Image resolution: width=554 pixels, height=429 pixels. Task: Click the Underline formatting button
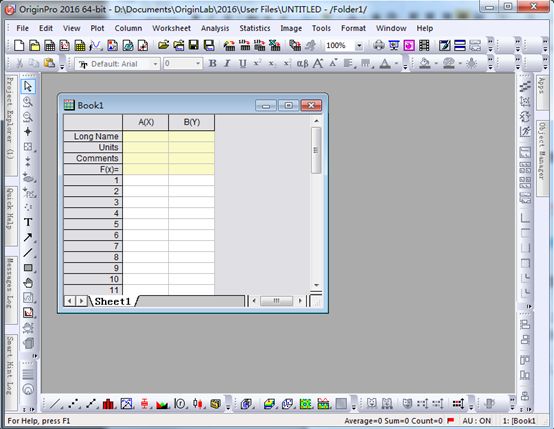[242, 63]
